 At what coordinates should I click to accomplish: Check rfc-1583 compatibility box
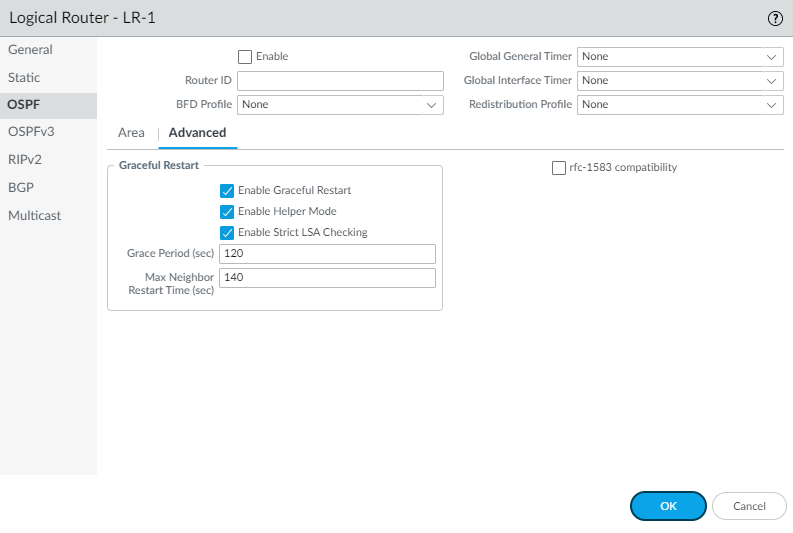[x=559, y=168]
